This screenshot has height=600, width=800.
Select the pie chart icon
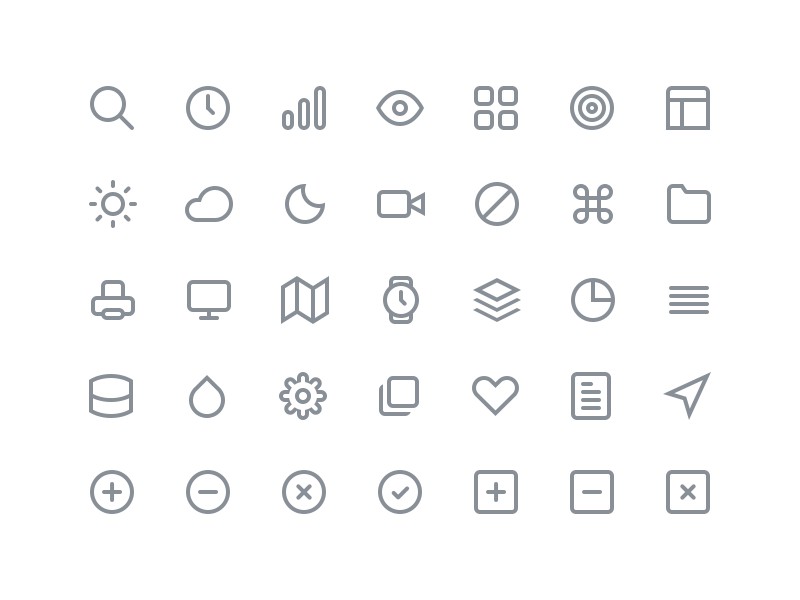coord(593,300)
